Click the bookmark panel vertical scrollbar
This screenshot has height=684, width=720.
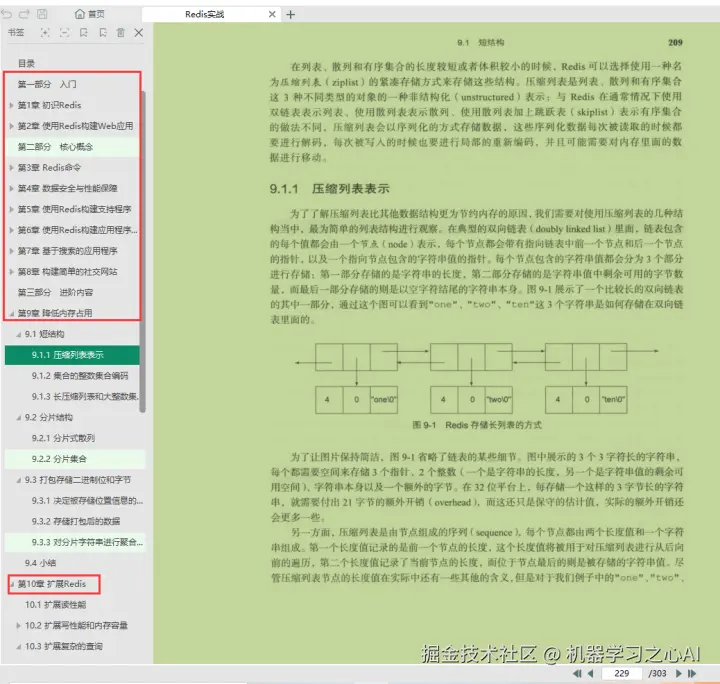click(142, 252)
